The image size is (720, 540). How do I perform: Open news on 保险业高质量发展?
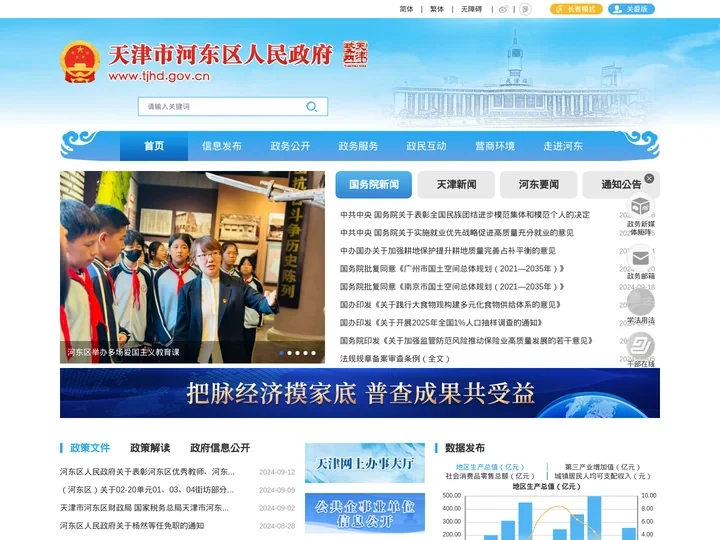pyautogui.click(x=467, y=341)
